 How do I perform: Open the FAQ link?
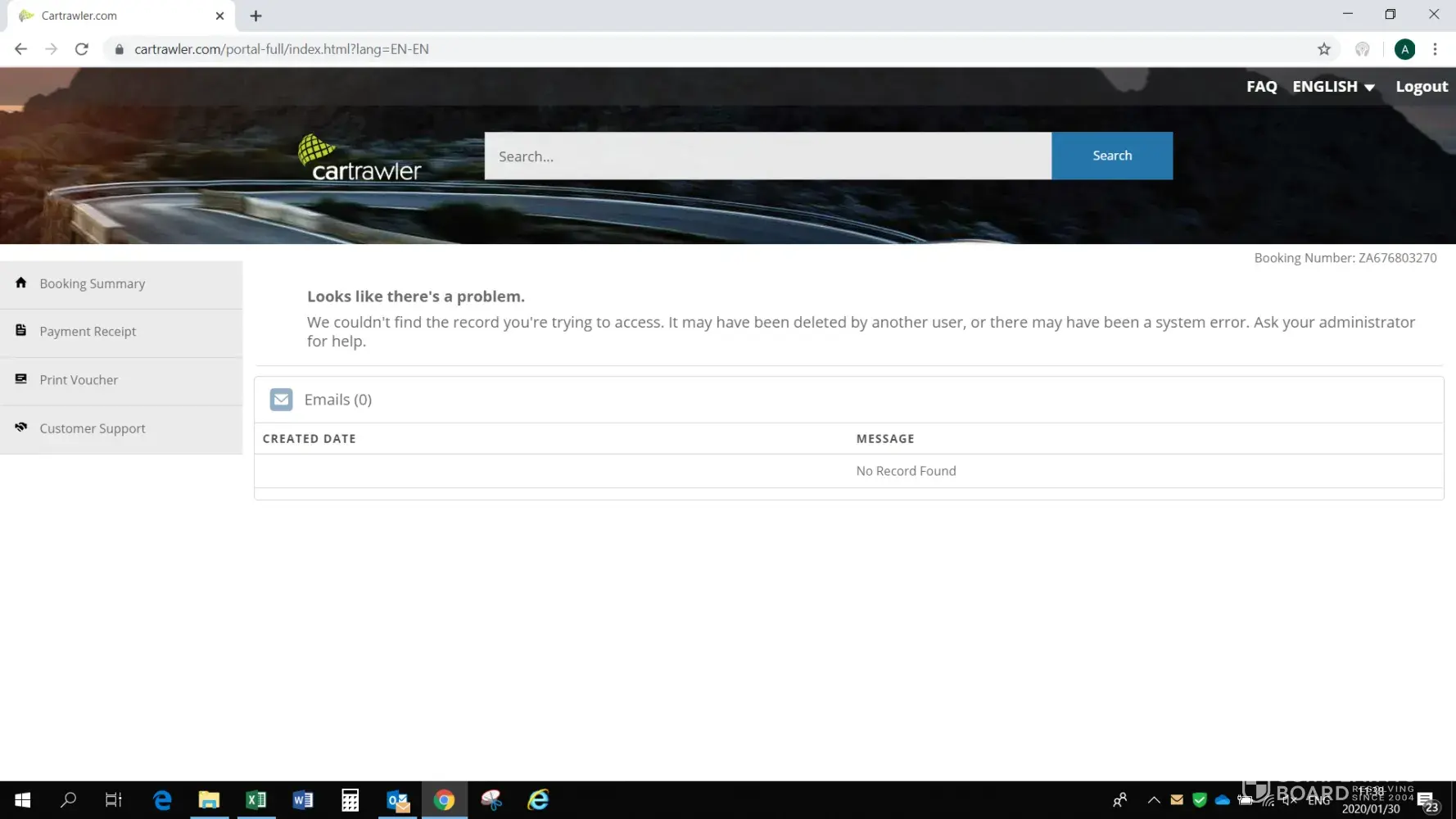1261,87
